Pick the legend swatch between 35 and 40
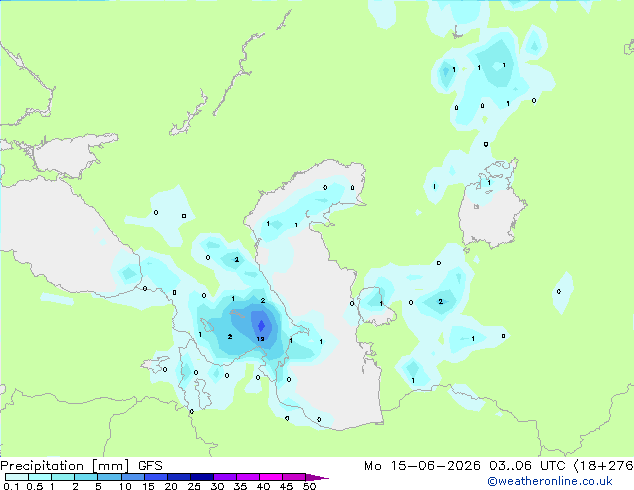 tap(247, 477)
